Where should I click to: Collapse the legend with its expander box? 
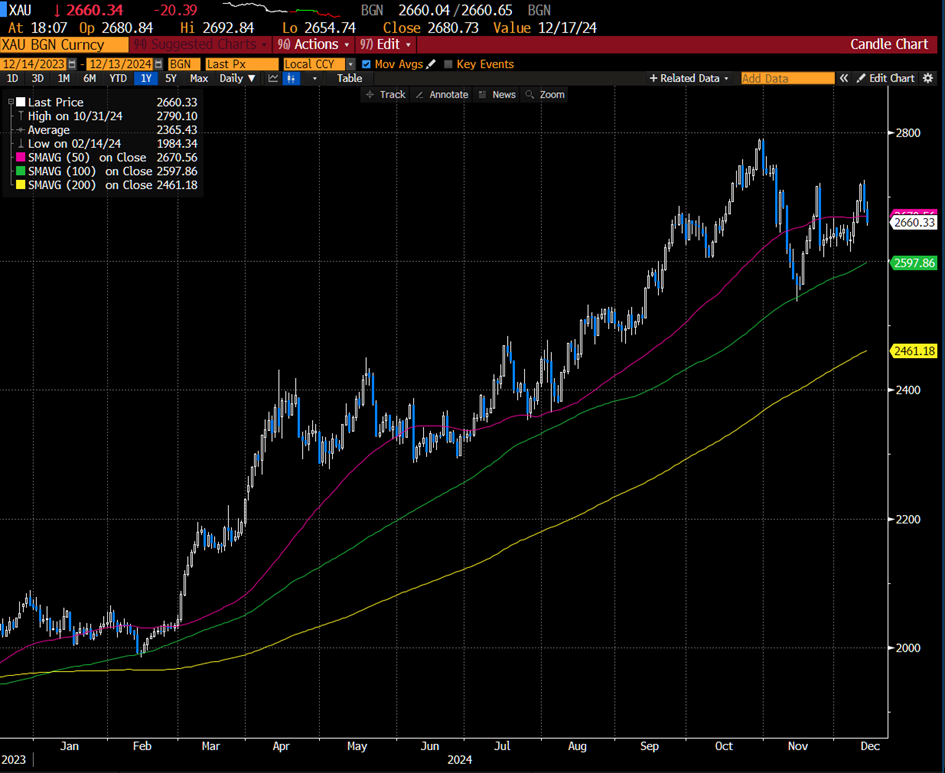pos(10,102)
